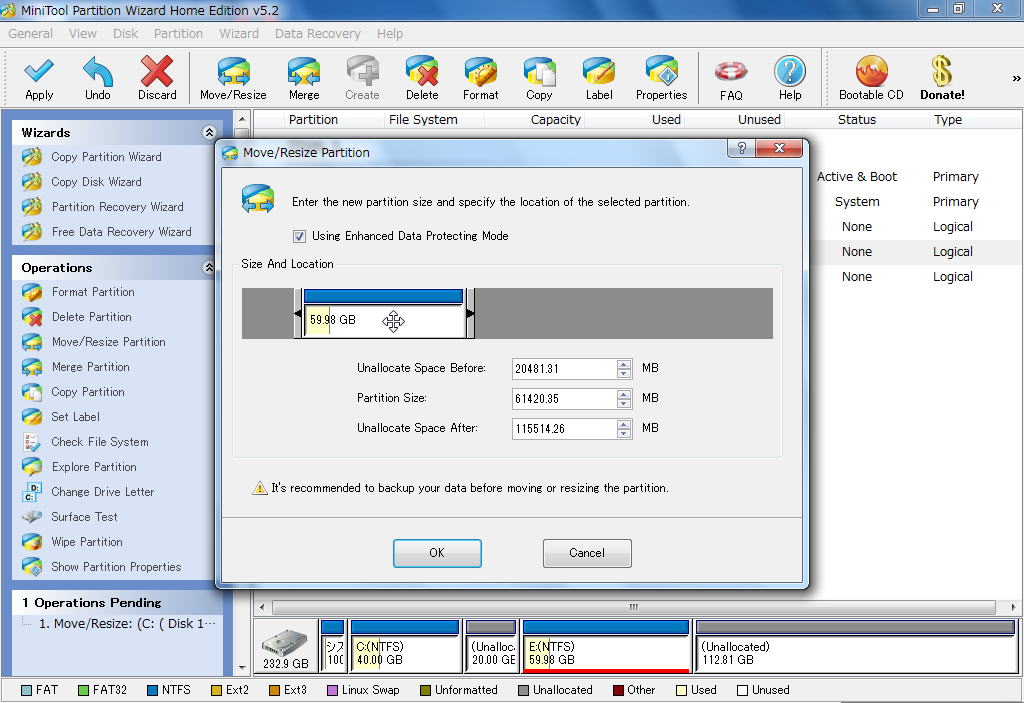Select the Create toolbar icon
The width and height of the screenshot is (1024, 703).
tap(362, 78)
